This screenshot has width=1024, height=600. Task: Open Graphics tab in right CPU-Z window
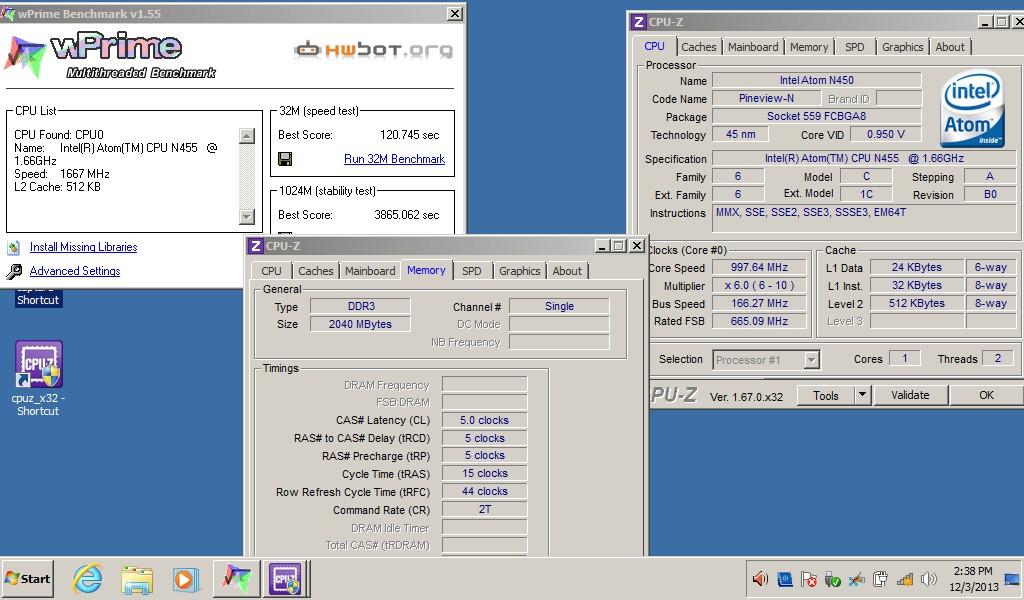[902, 47]
